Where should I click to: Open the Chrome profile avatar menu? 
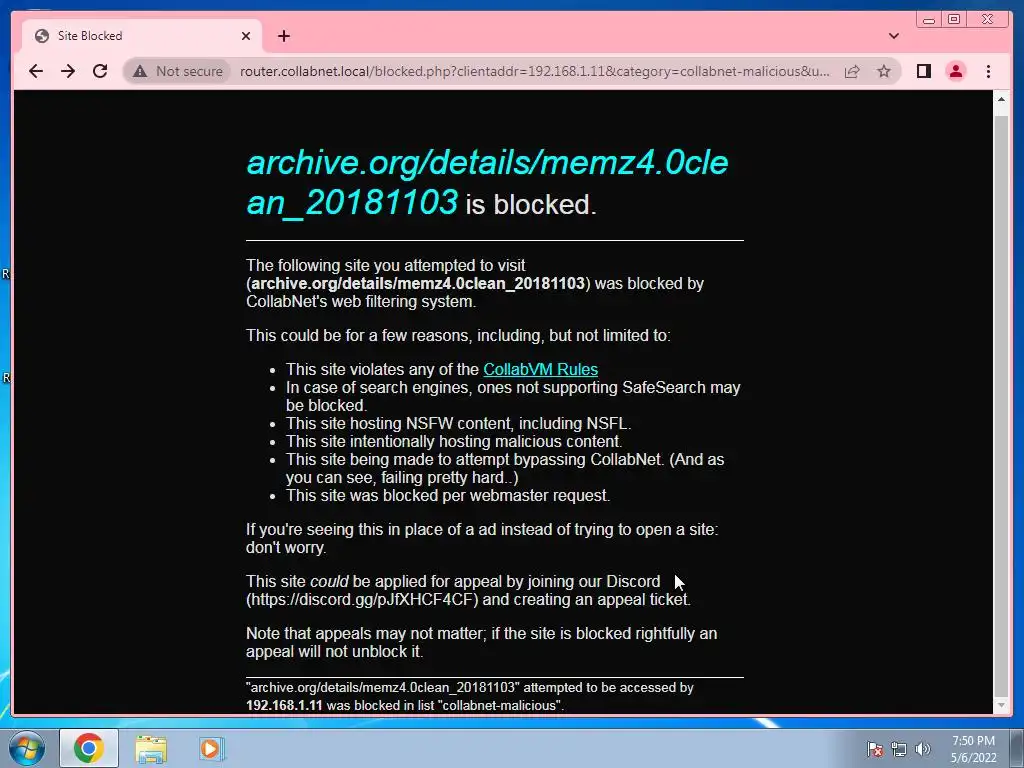(955, 71)
